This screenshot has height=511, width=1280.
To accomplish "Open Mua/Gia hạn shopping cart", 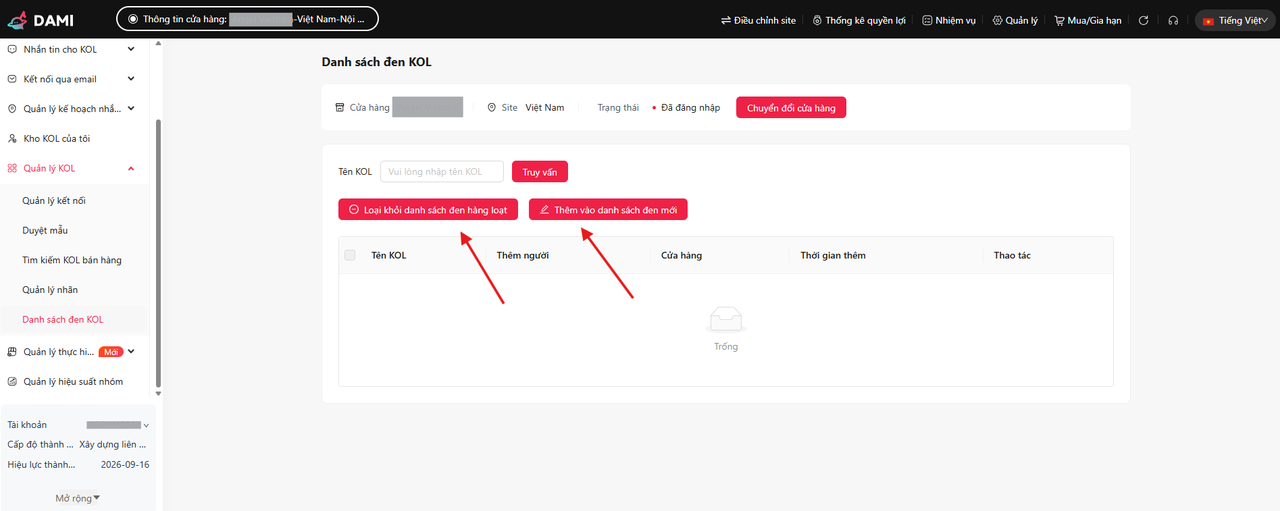I will coord(1087,20).
